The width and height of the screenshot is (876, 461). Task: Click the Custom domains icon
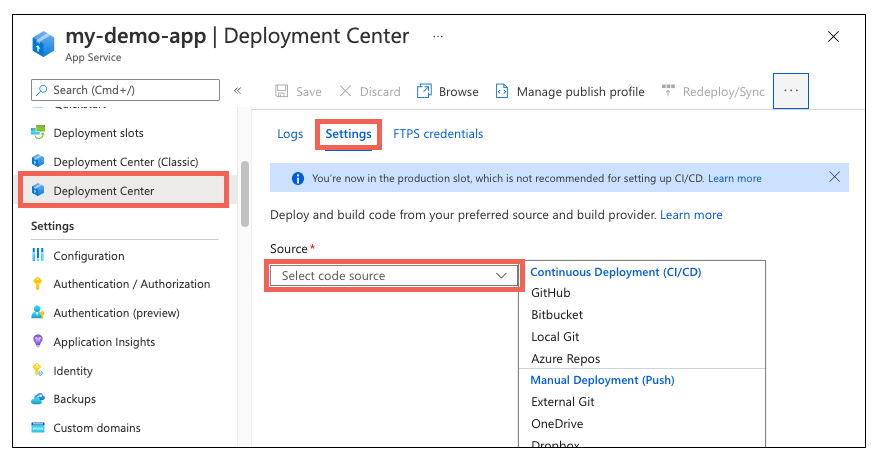coord(37,427)
